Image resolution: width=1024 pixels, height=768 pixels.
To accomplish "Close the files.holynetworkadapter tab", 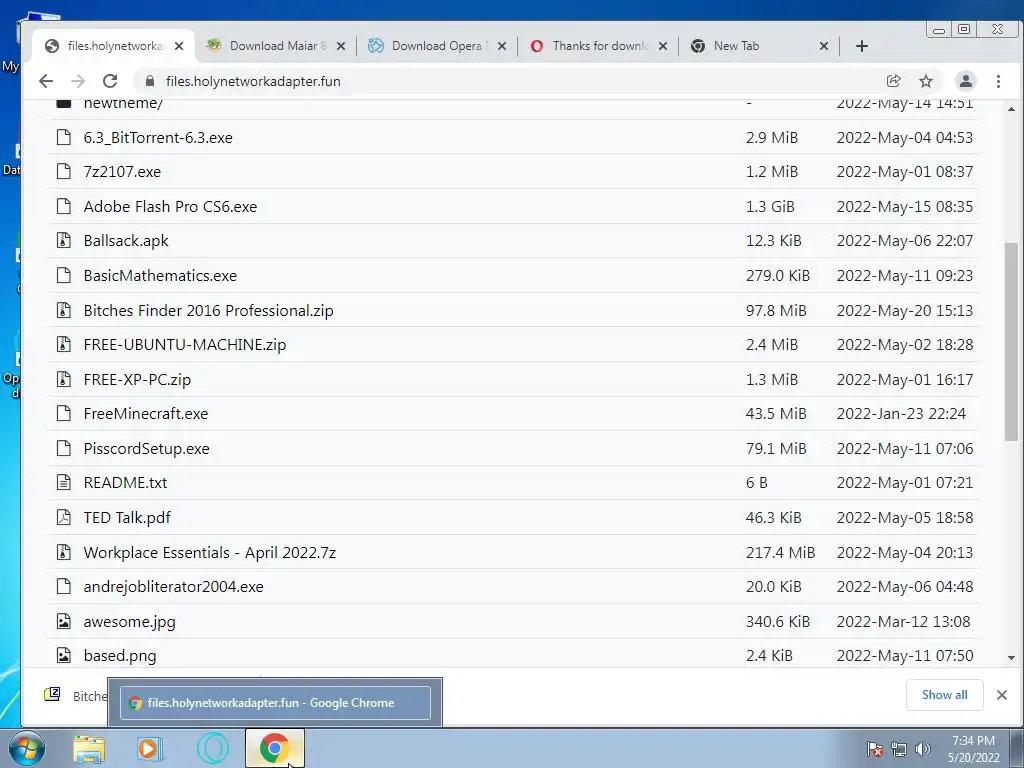I will click(179, 46).
